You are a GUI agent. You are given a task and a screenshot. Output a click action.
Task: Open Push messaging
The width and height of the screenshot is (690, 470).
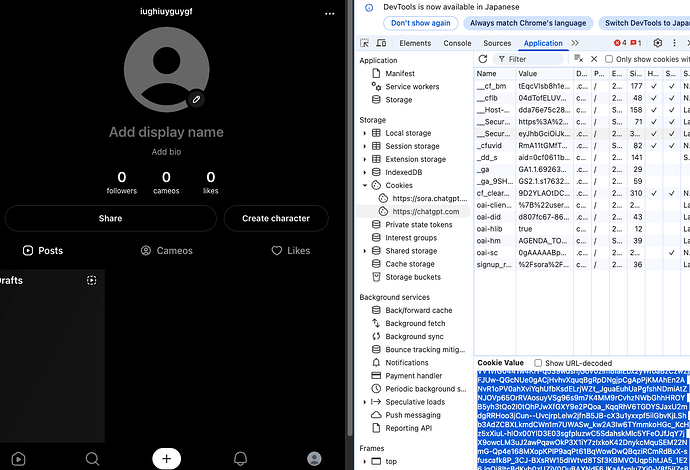click(413, 415)
